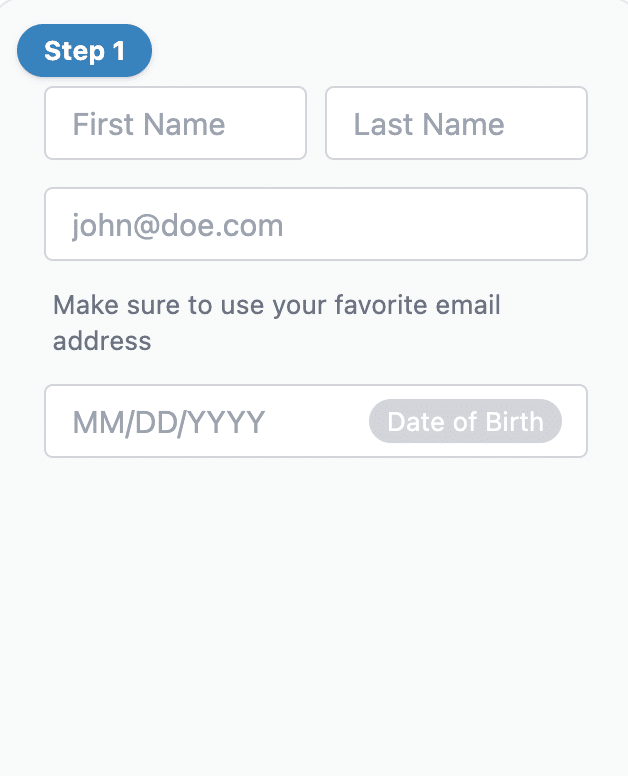
Task: Click the word "address" in helper text
Action: coord(102,341)
